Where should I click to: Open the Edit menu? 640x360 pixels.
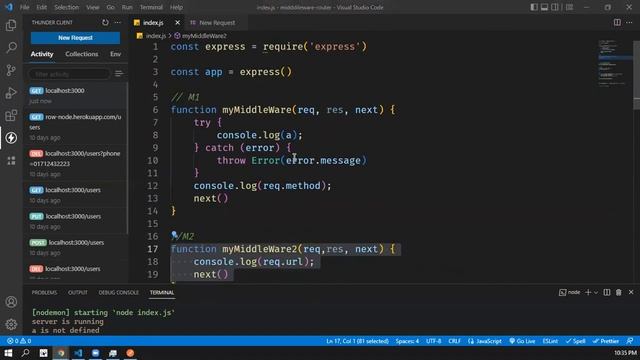(x=41, y=7)
